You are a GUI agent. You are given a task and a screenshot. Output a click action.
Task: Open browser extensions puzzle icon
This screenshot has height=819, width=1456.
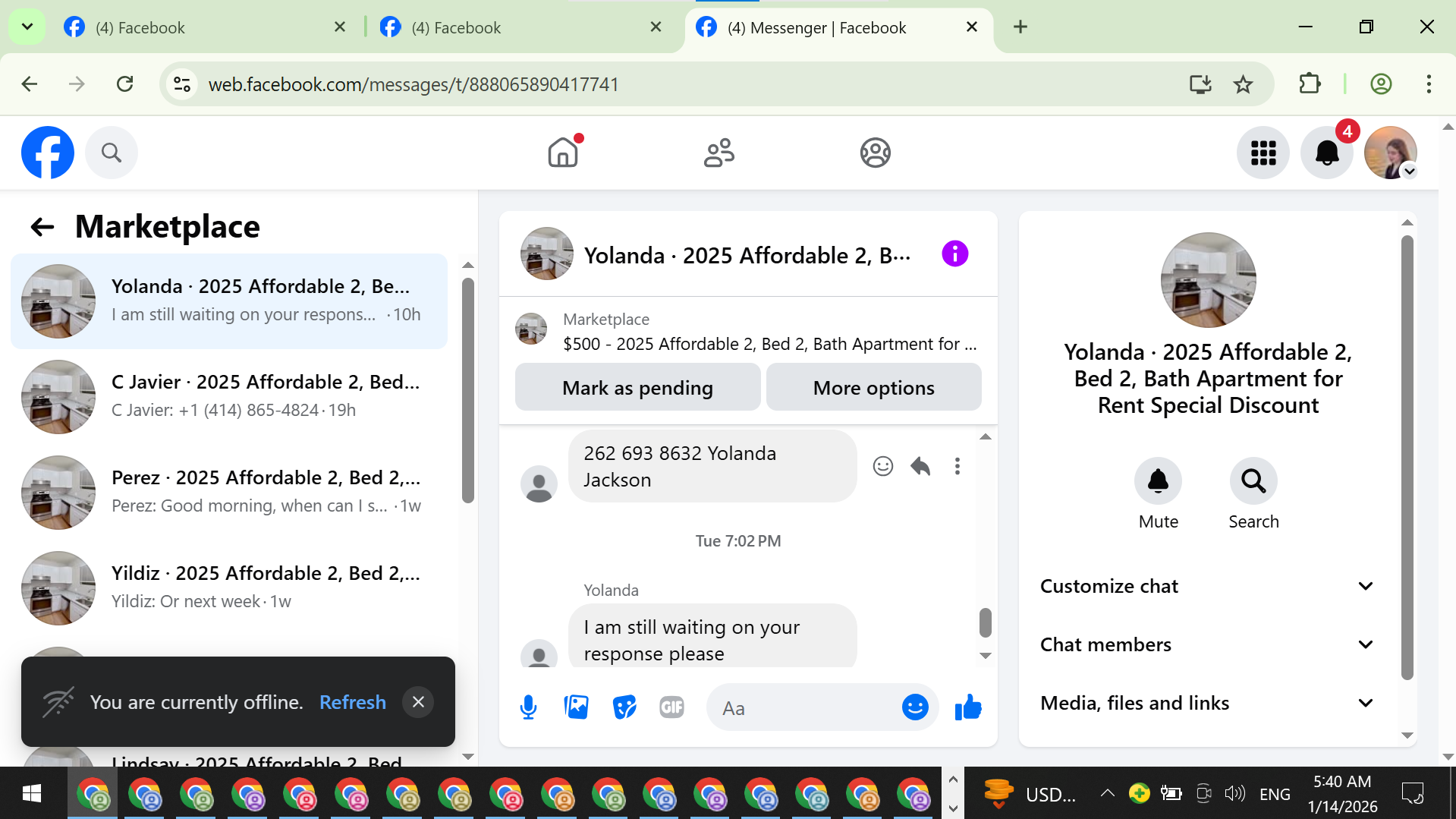point(1310,83)
